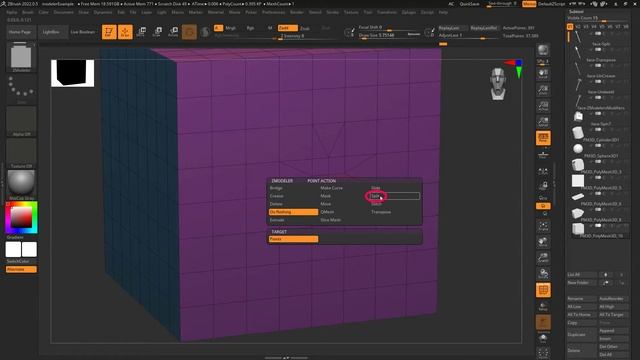Toggle the Zsub button

305,28
